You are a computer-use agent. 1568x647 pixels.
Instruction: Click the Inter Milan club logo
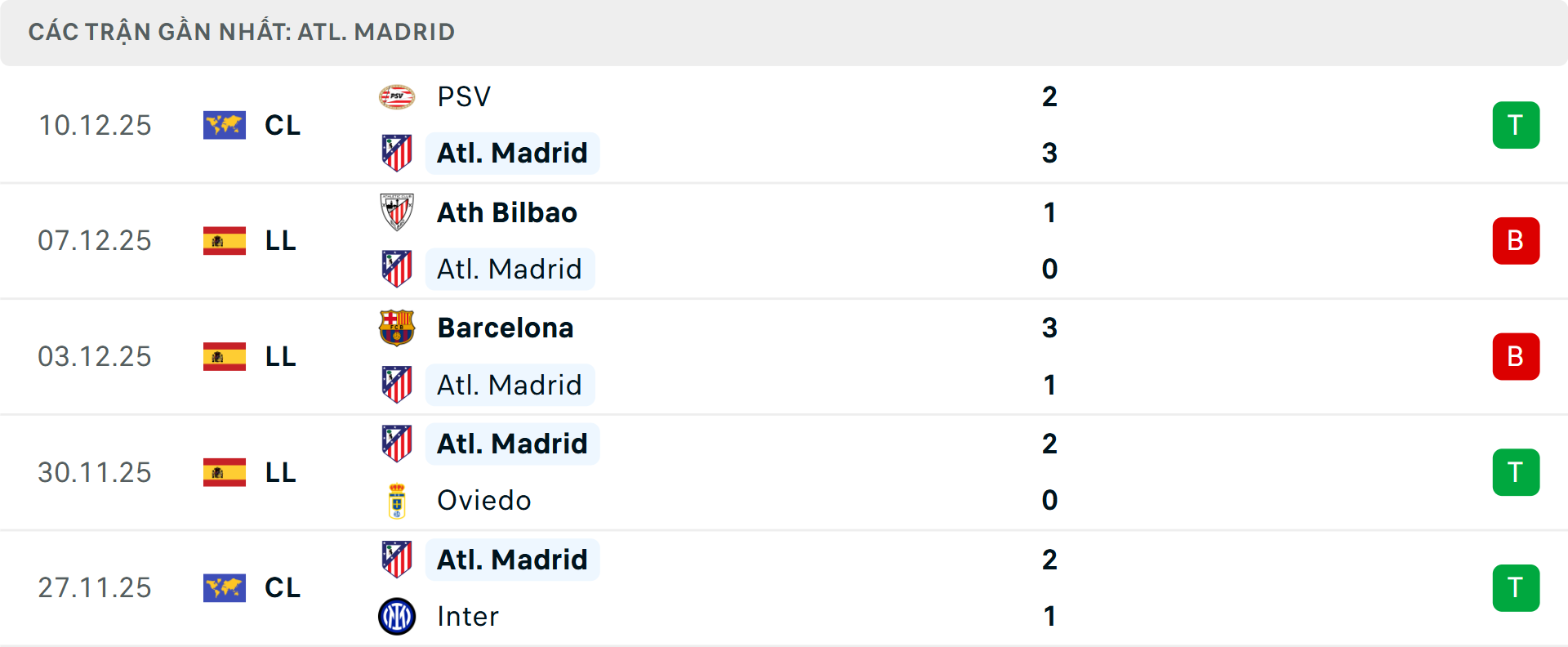[398, 616]
